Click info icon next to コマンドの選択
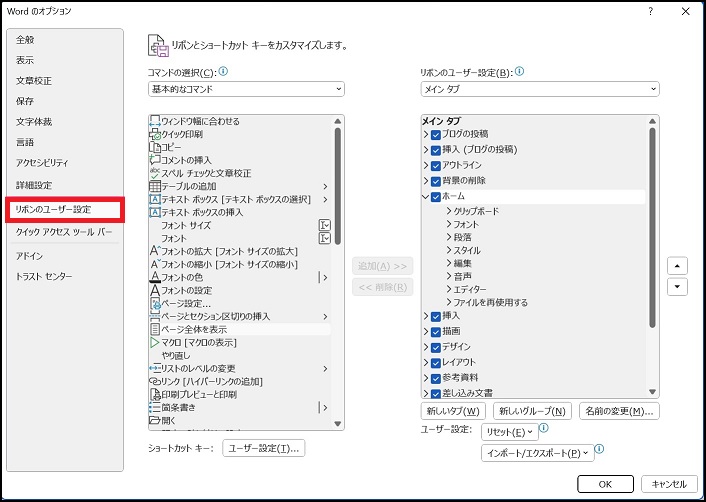706x502 pixels. pos(223,72)
